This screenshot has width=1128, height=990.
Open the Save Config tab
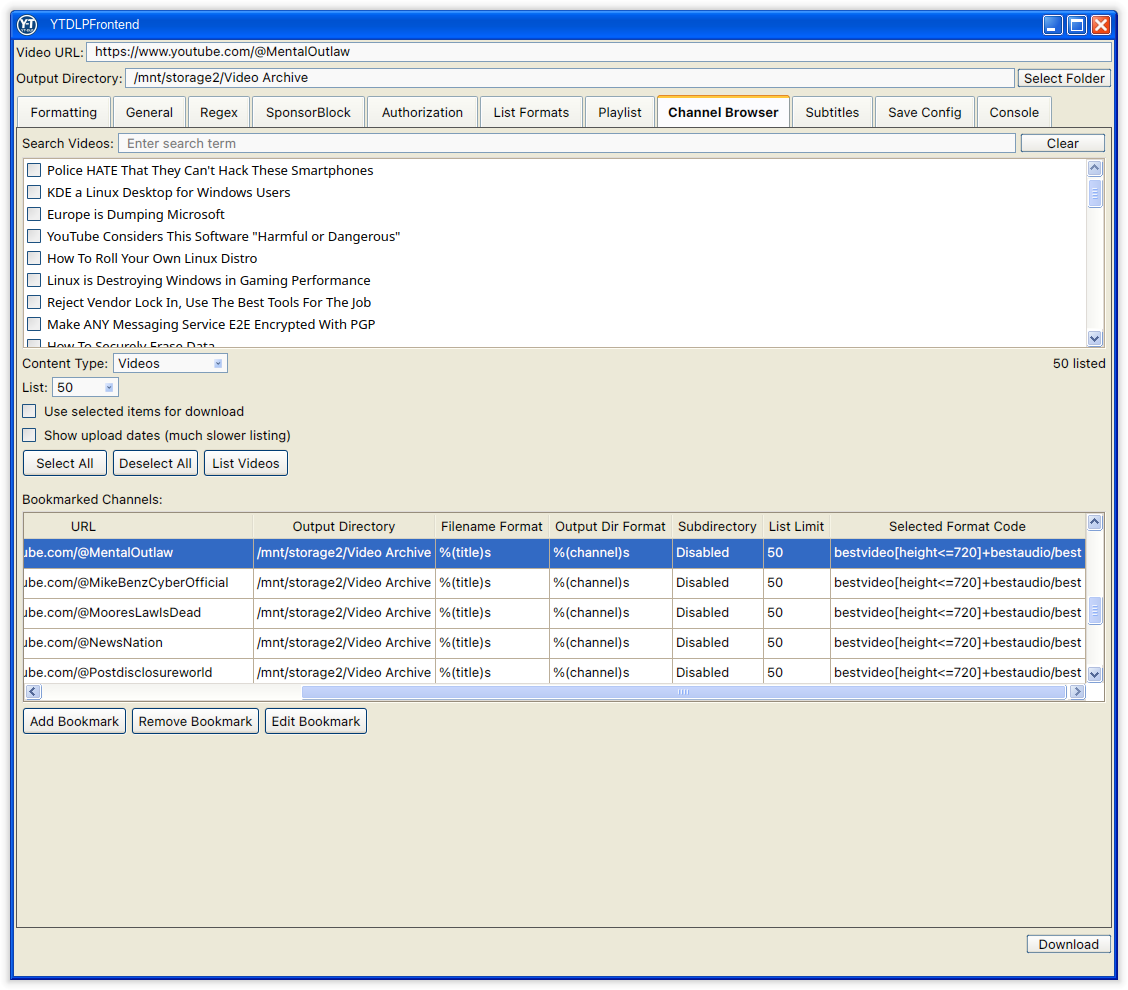point(924,112)
